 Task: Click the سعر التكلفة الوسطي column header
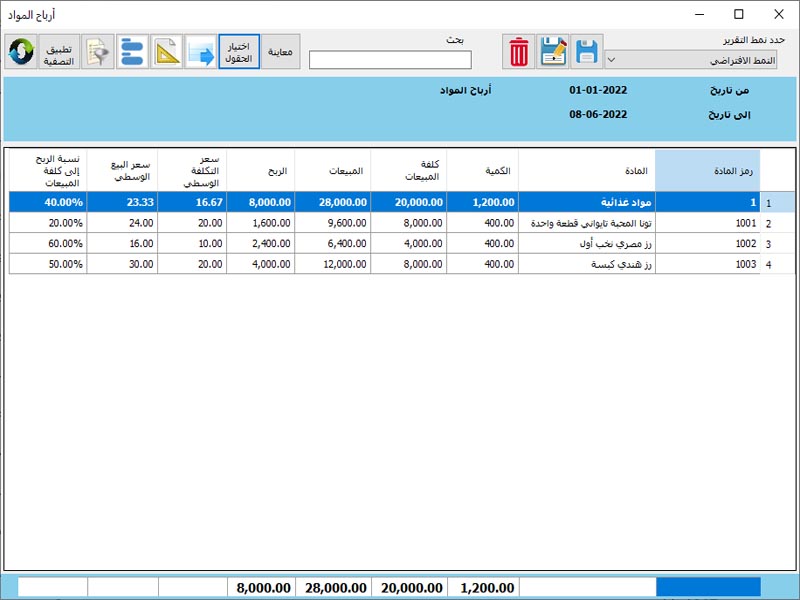click(x=192, y=171)
